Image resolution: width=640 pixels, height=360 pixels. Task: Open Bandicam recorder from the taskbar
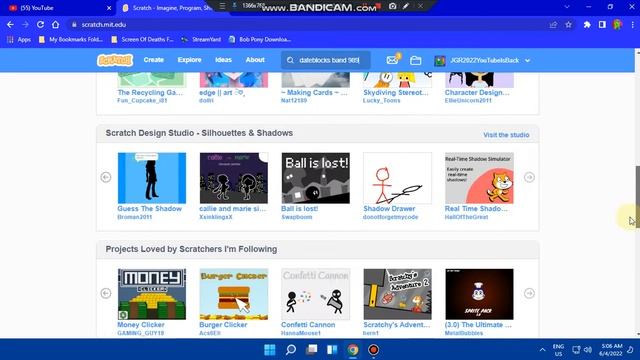[373, 350]
